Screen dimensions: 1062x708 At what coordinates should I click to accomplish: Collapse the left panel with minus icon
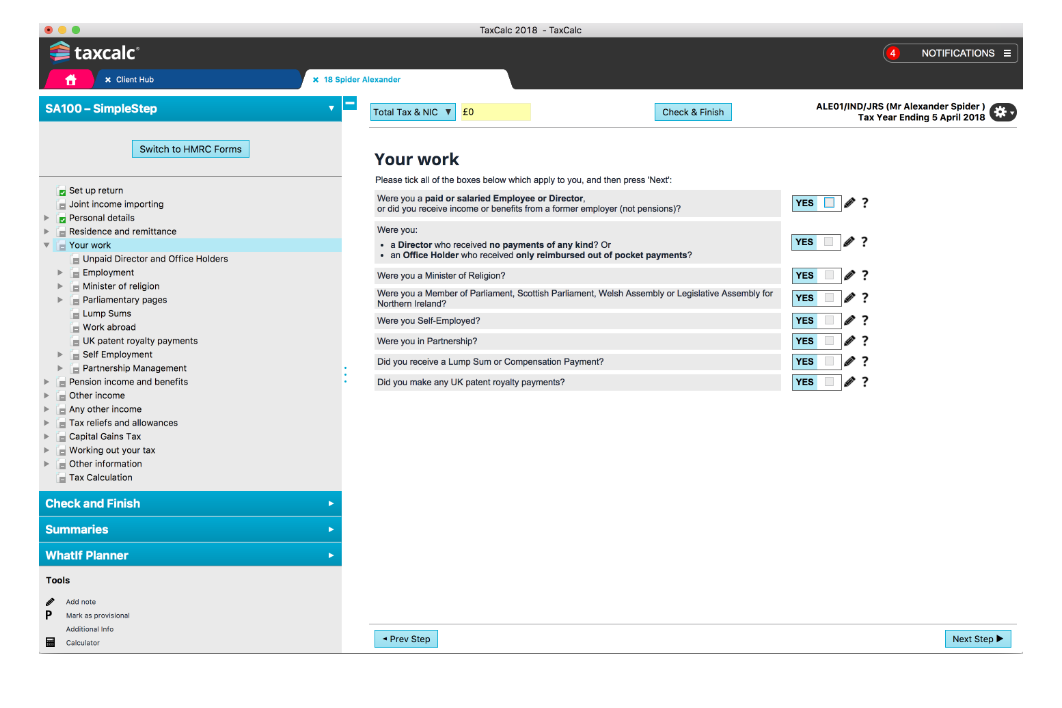(x=349, y=103)
